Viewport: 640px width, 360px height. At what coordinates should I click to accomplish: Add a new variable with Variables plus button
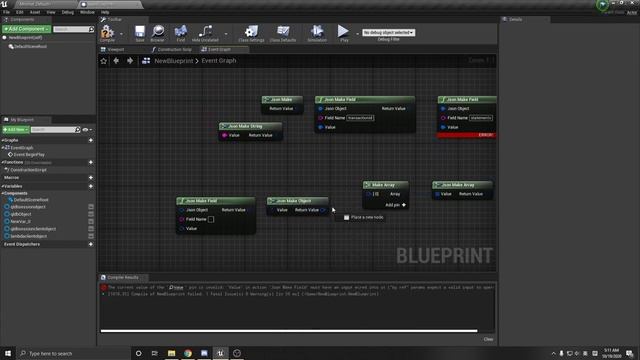[x=91, y=186]
